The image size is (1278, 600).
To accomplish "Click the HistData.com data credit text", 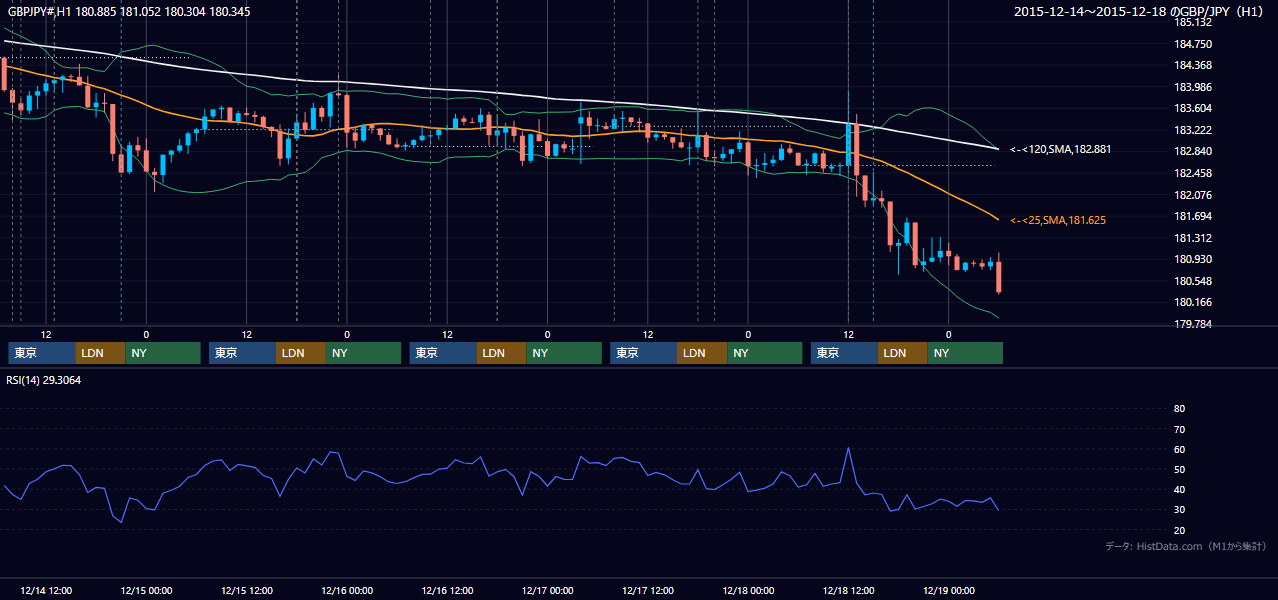I will (1185, 546).
